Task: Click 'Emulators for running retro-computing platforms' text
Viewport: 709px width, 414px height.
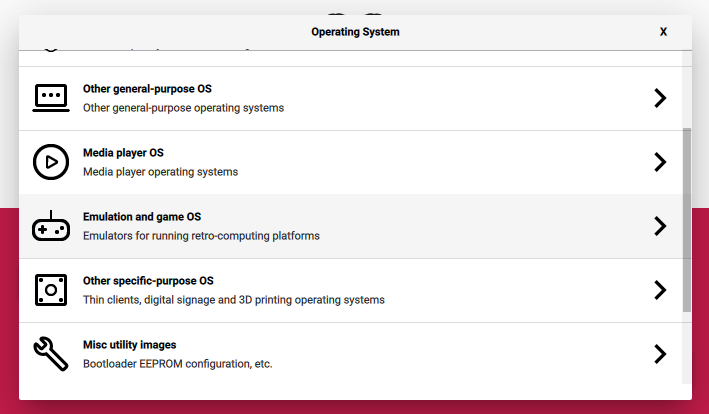Action: [201, 236]
